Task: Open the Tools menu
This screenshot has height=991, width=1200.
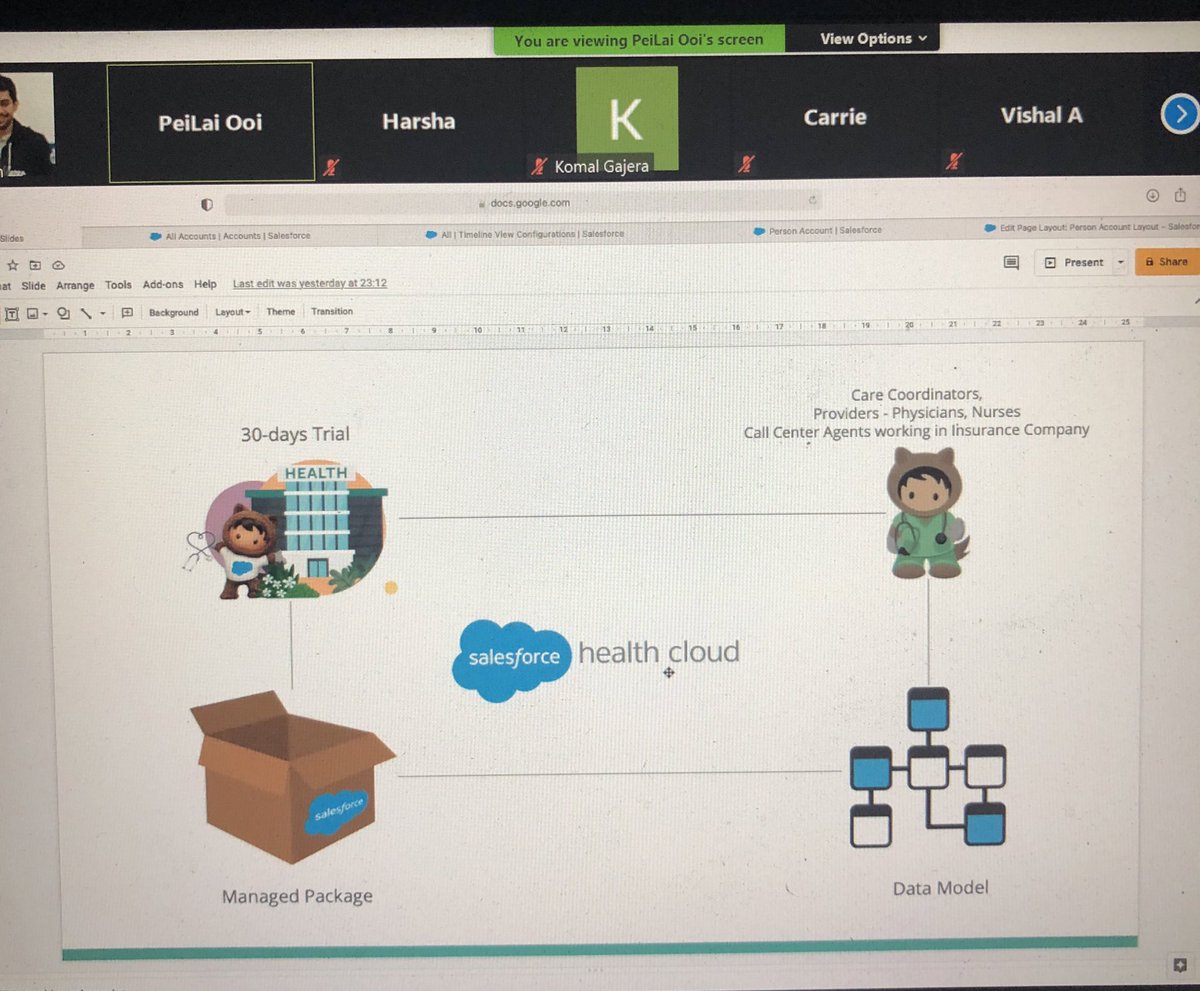Action: [x=118, y=285]
